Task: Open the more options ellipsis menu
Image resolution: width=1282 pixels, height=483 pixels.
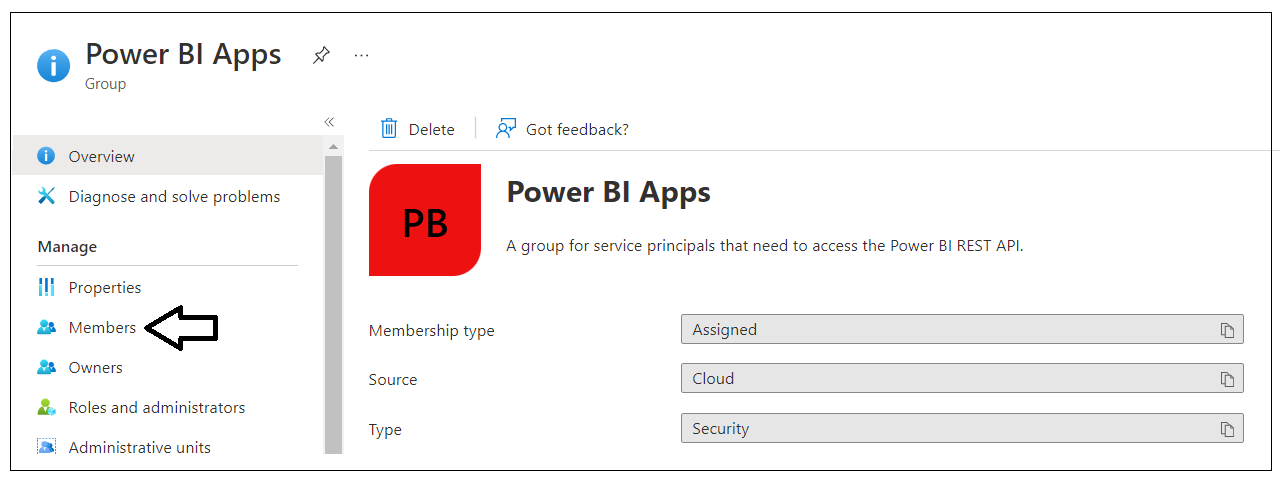Action: pyautogui.click(x=362, y=55)
